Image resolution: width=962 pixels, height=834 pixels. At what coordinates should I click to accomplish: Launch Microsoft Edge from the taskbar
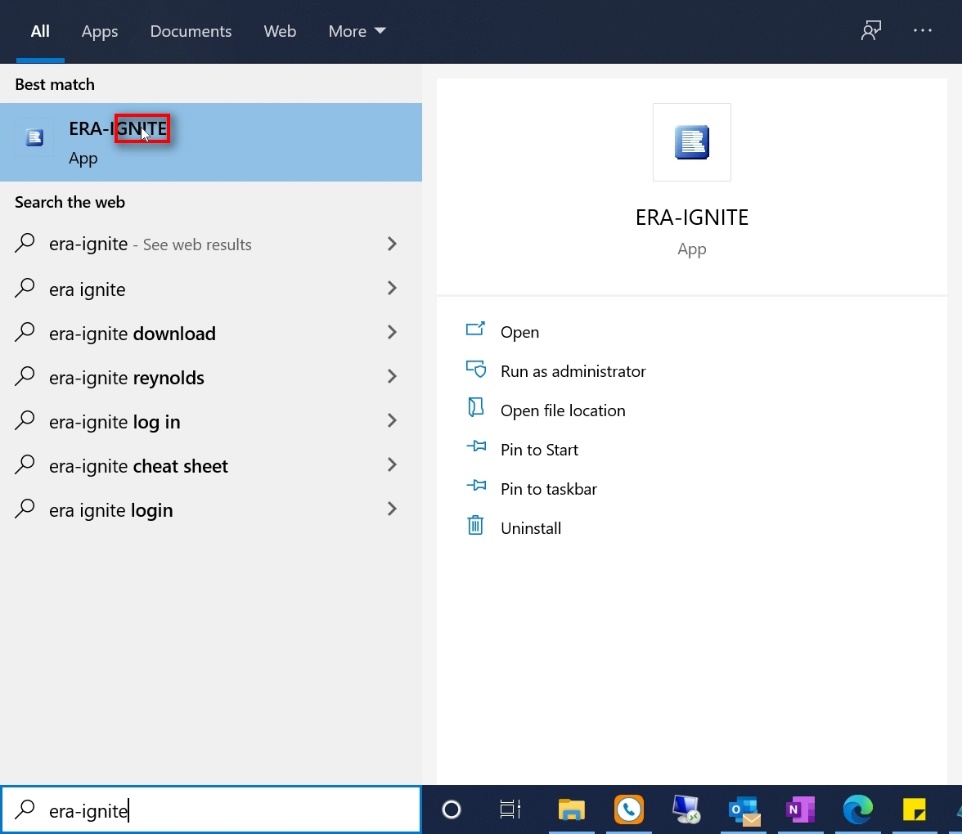click(x=858, y=810)
